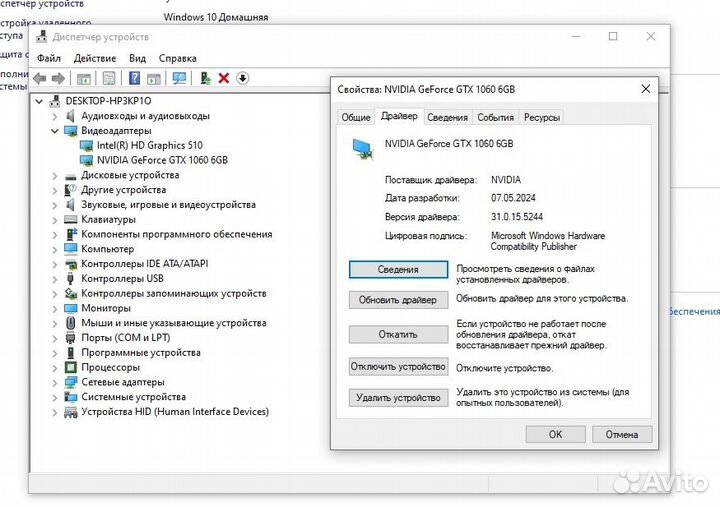Switch to the Общие tab
This screenshot has height=507, width=720.
click(356, 118)
